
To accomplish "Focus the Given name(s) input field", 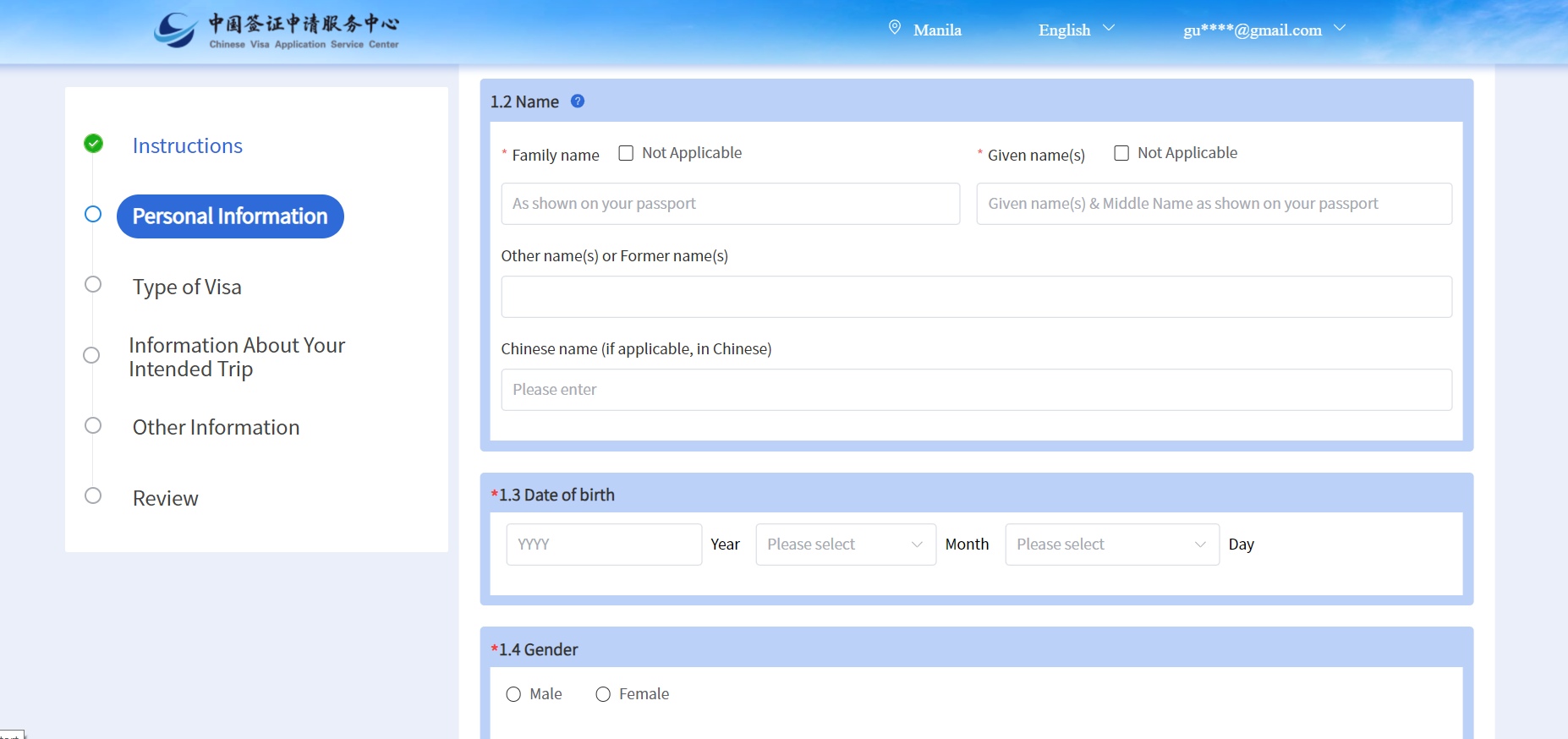I will 1214,204.
